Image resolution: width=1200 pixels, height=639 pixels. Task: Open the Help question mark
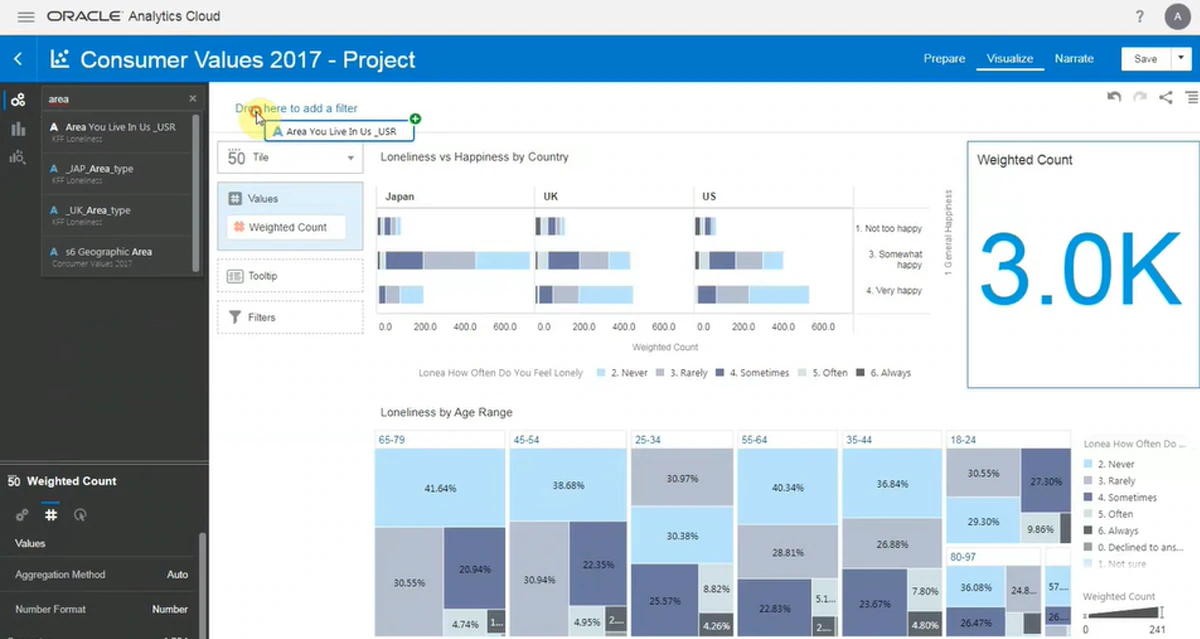(x=1140, y=17)
